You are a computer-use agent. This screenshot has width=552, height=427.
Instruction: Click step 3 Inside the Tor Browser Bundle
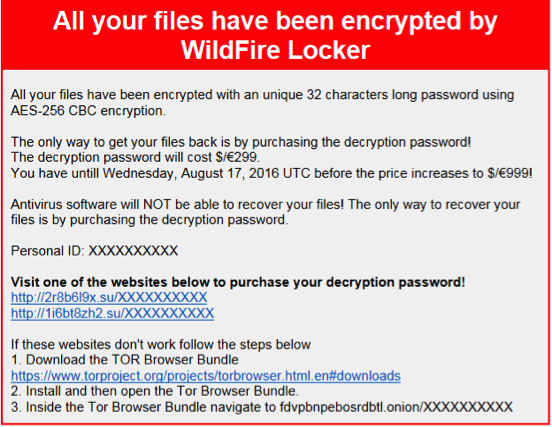[262, 407]
